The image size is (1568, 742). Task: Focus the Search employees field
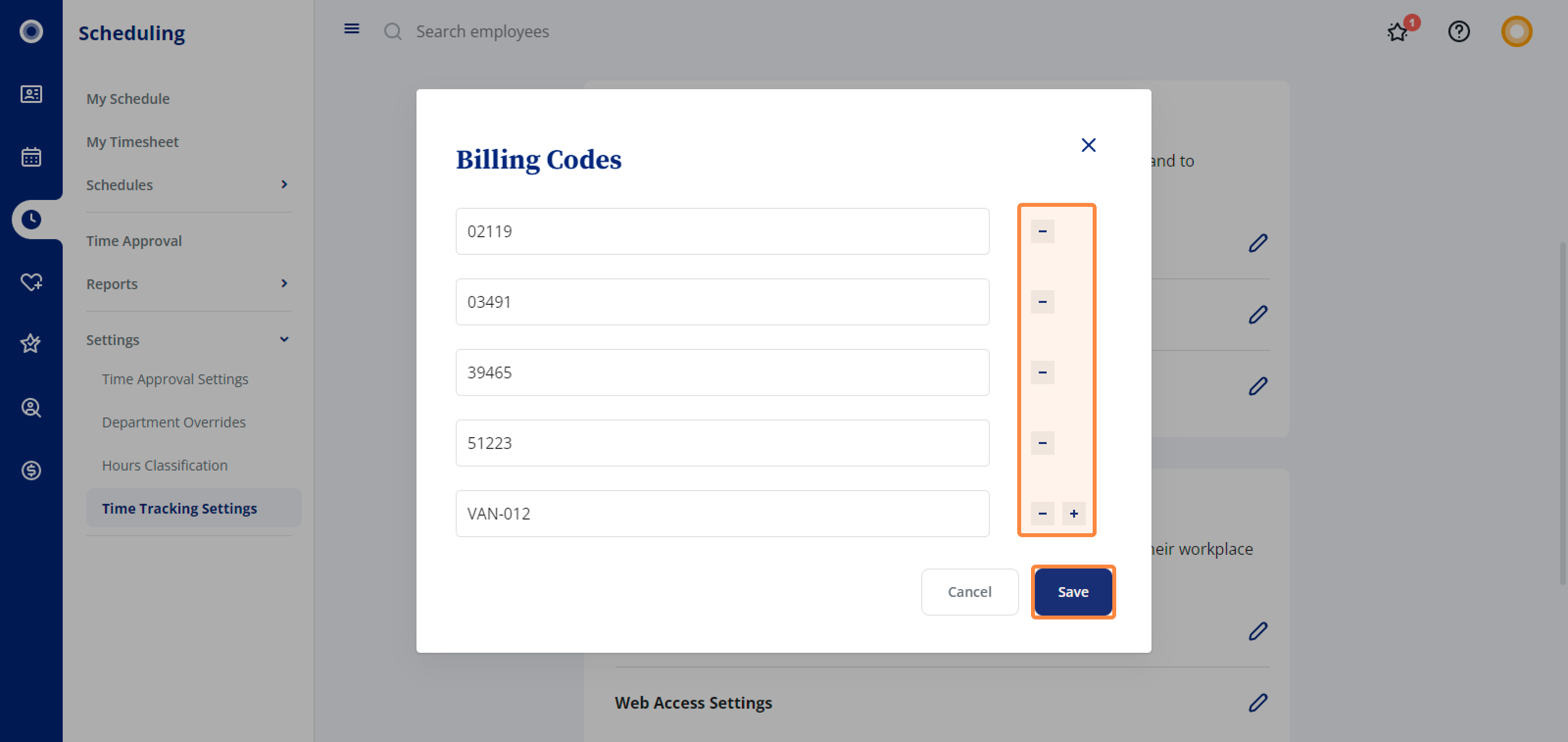click(482, 32)
